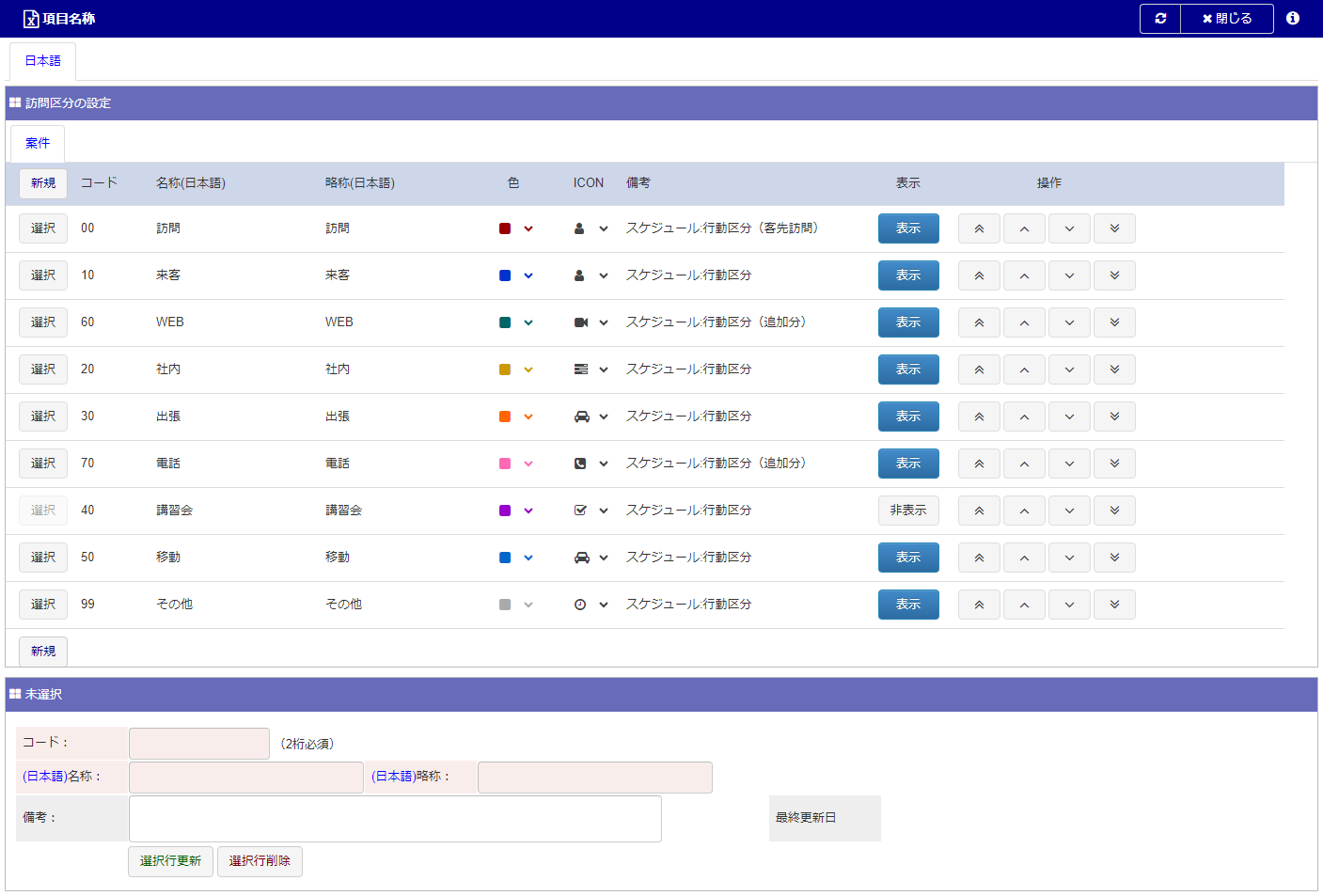Focus the コード input field
Image resolution: width=1323 pixels, height=896 pixels.
(x=199, y=744)
